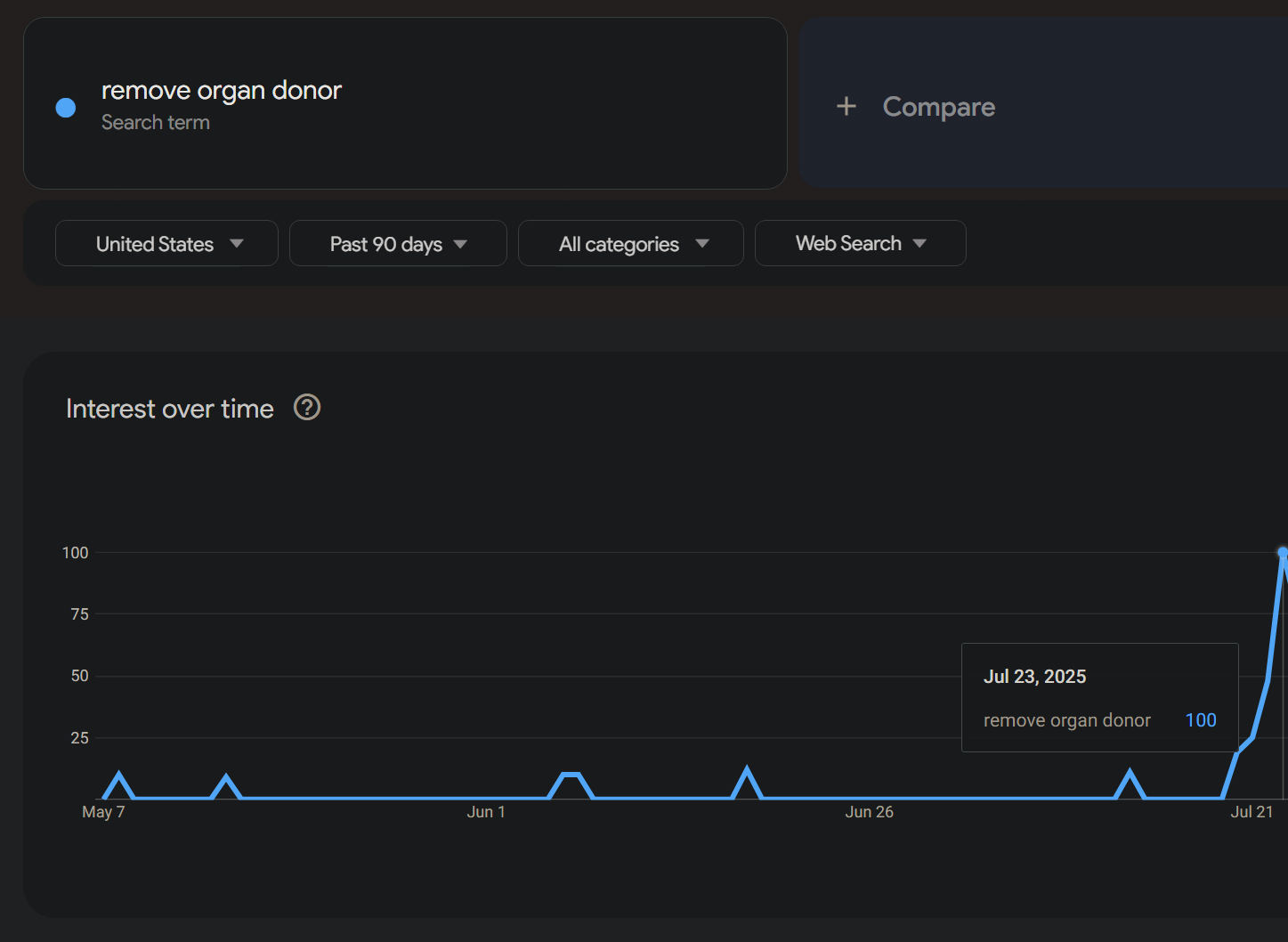1288x942 pixels.
Task: Click the 'Jun 26' axis label
Action: click(x=870, y=812)
